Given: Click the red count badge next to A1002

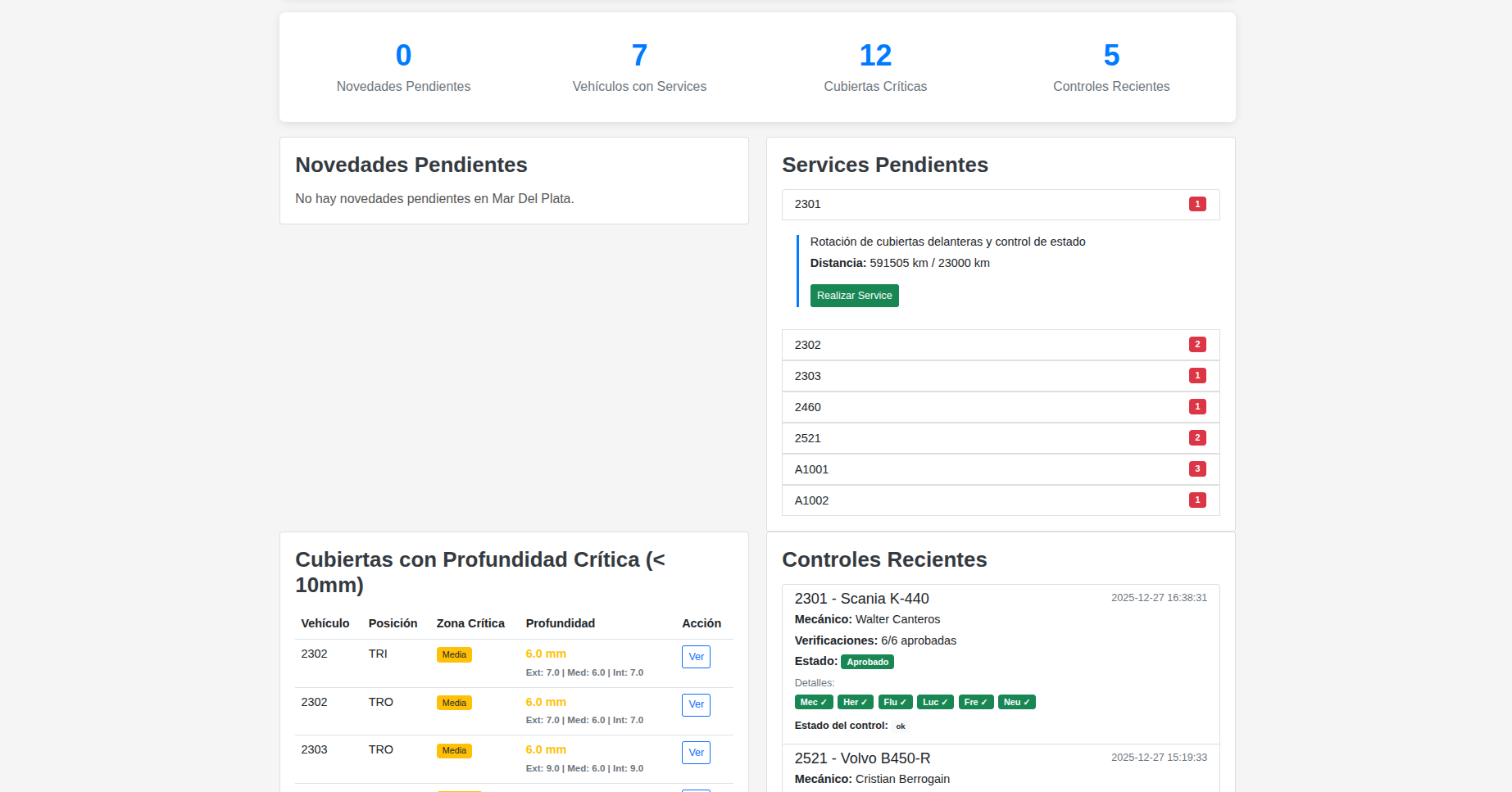Looking at the screenshot, I should coord(1197,500).
